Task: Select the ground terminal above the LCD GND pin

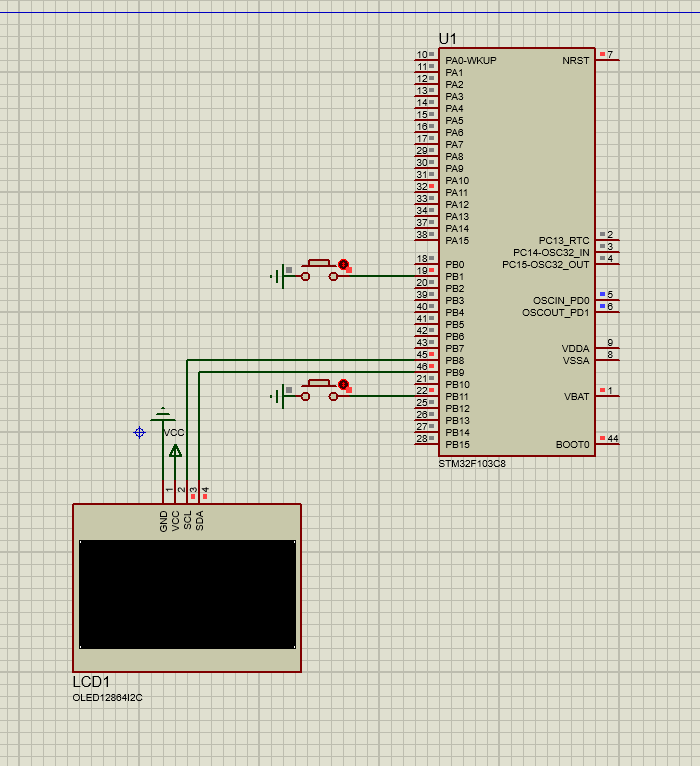Action: tap(163, 414)
